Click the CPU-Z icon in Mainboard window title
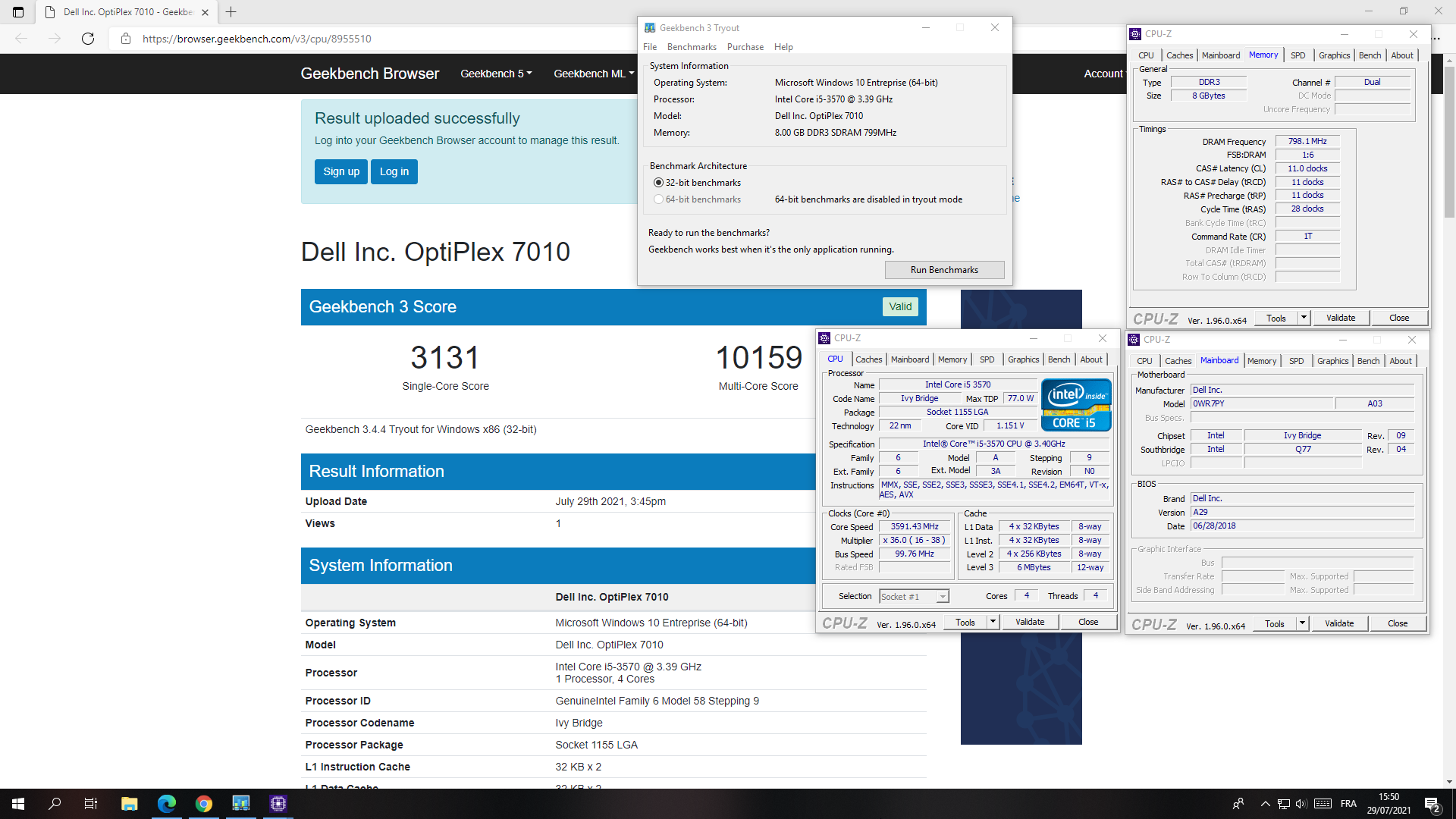 tap(1134, 340)
